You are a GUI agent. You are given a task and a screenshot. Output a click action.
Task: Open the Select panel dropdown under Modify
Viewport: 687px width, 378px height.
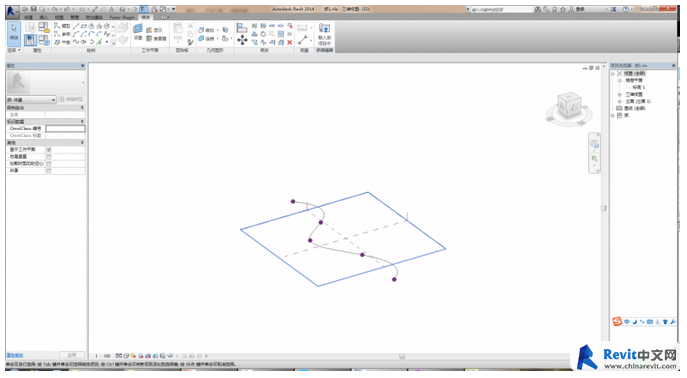click(x=14, y=50)
